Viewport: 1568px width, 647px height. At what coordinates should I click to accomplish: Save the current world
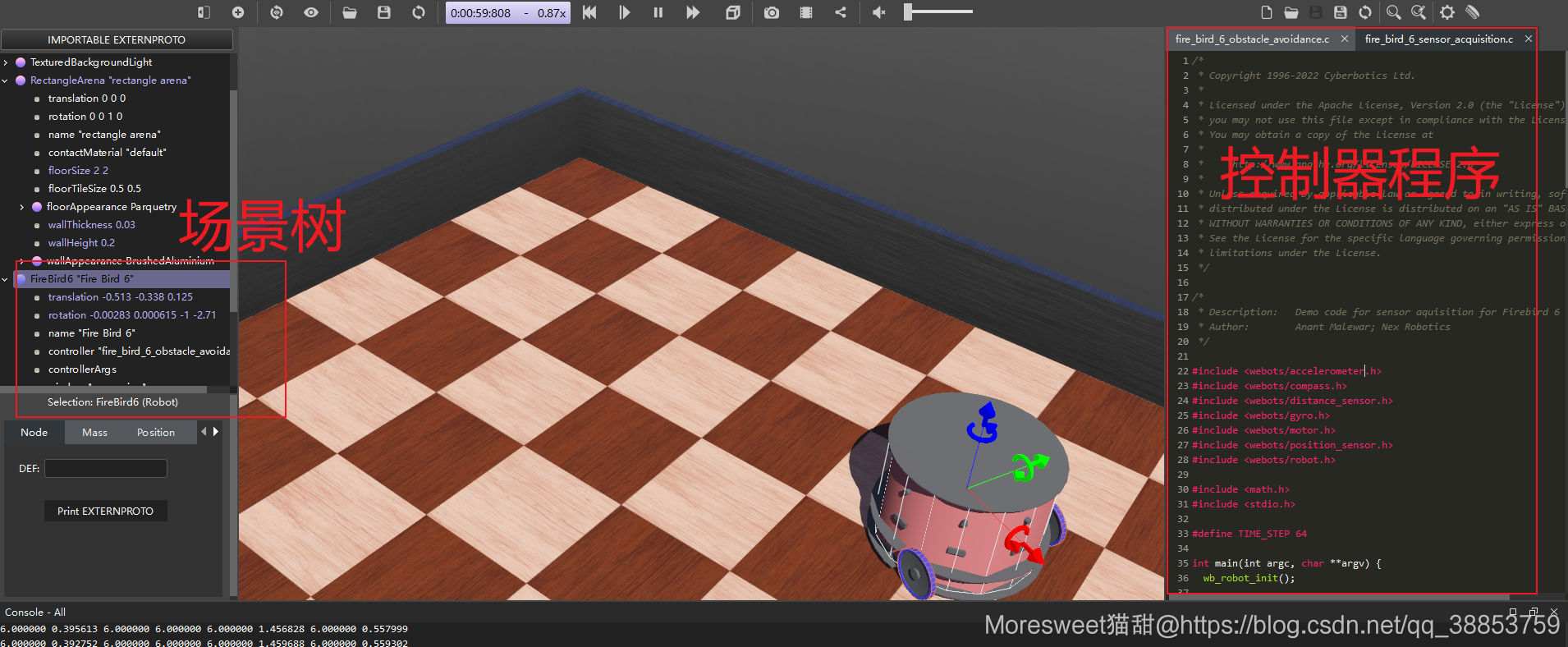(384, 12)
